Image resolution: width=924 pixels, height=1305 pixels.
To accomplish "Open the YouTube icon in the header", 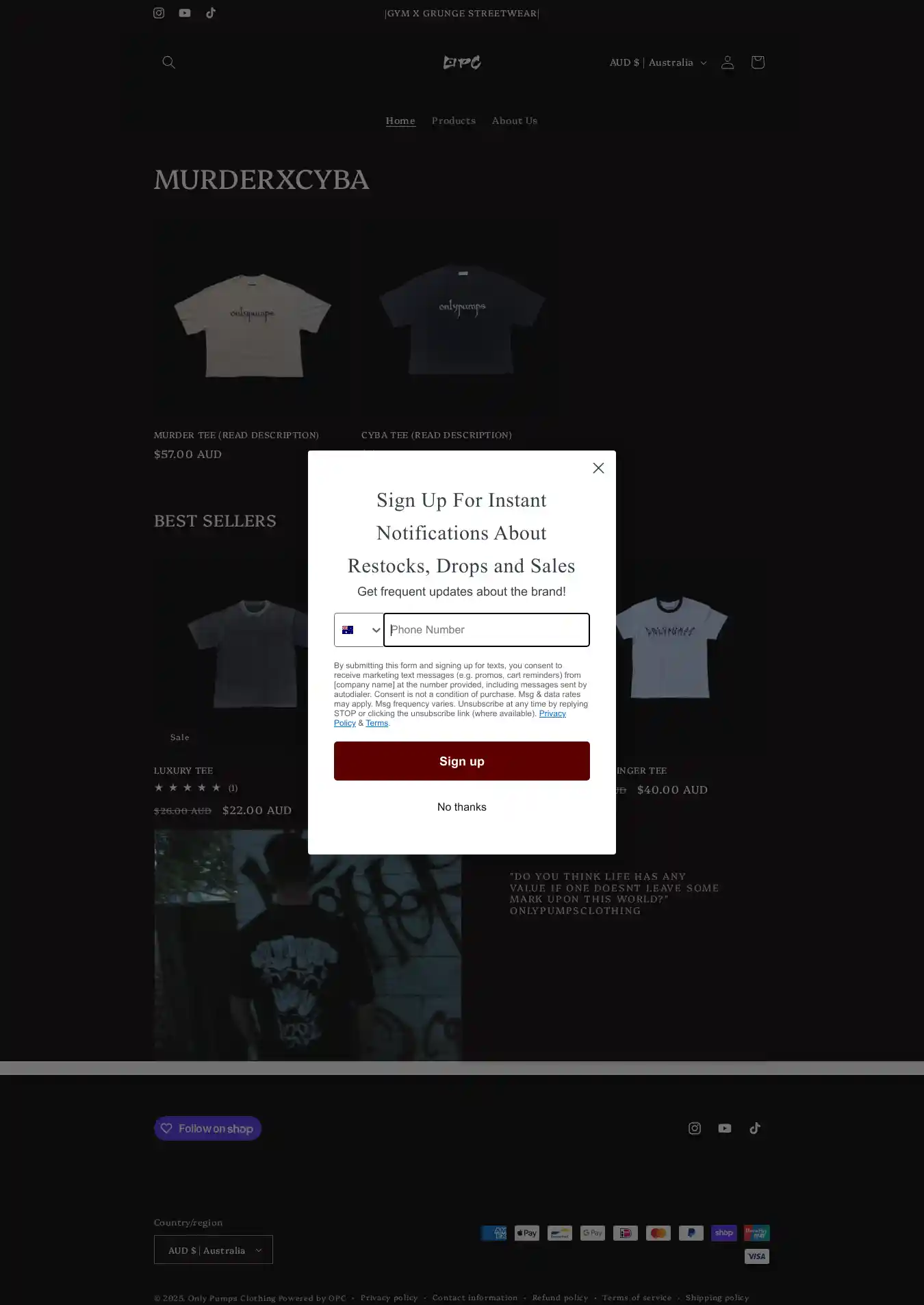I will point(185,13).
